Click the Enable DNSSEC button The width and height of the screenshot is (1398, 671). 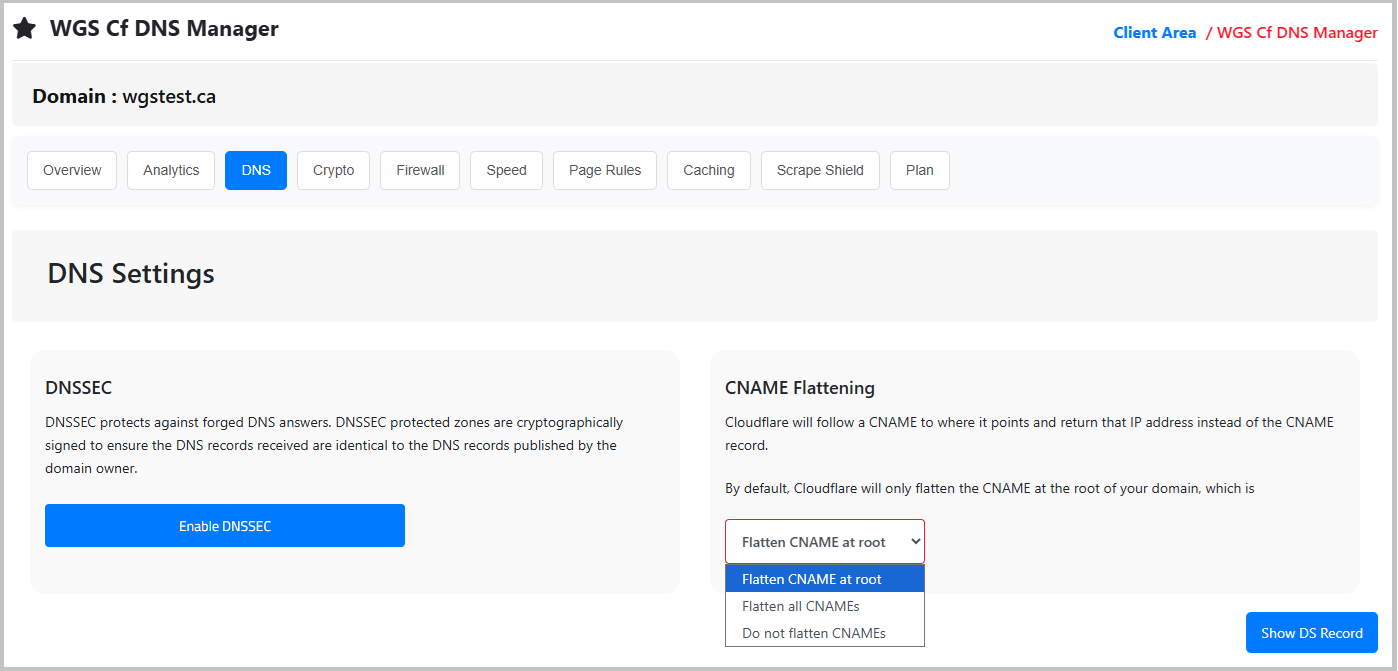(225, 526)
